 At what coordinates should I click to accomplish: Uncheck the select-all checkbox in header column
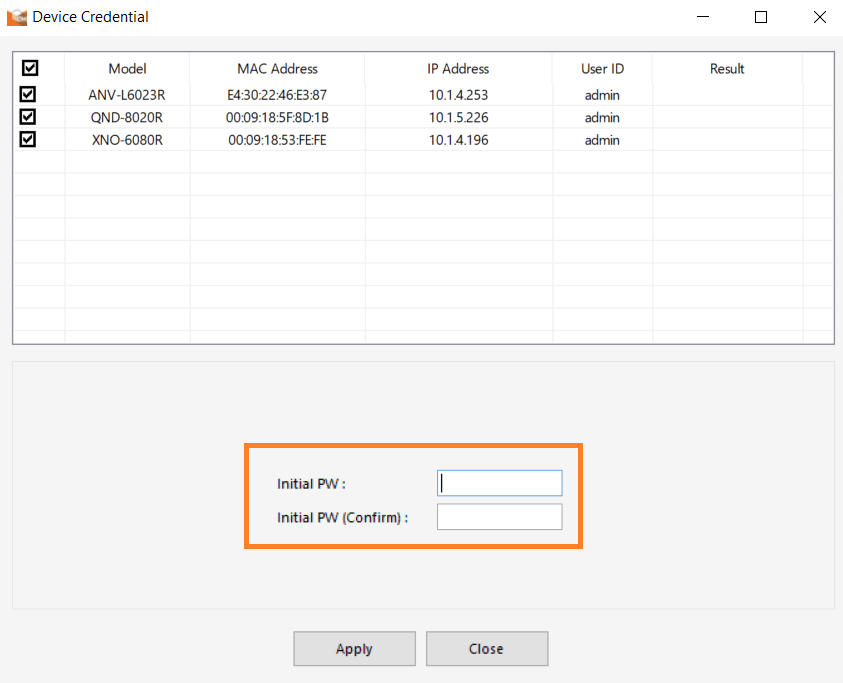29,67
